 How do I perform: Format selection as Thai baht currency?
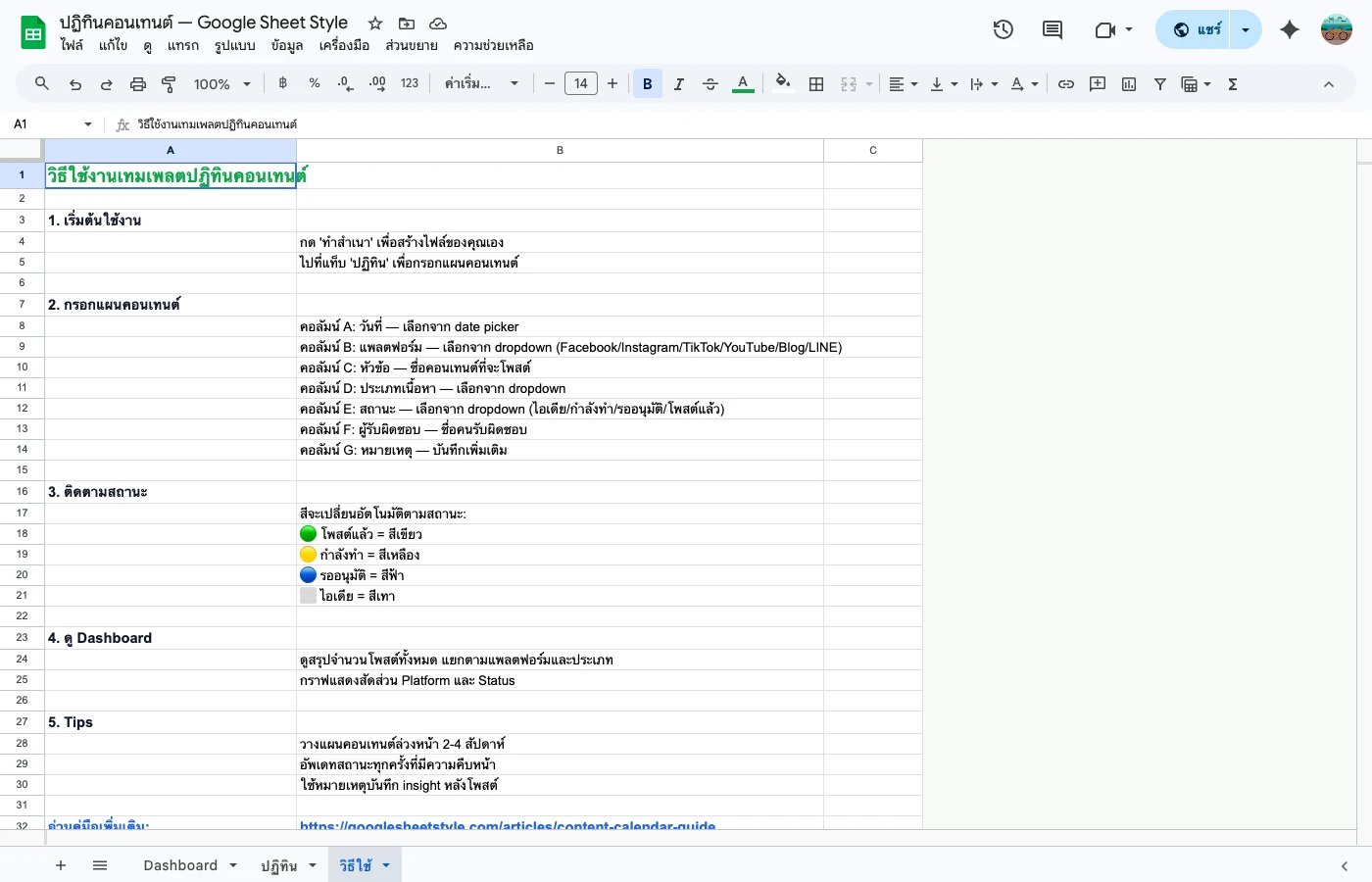click(282, 83)
